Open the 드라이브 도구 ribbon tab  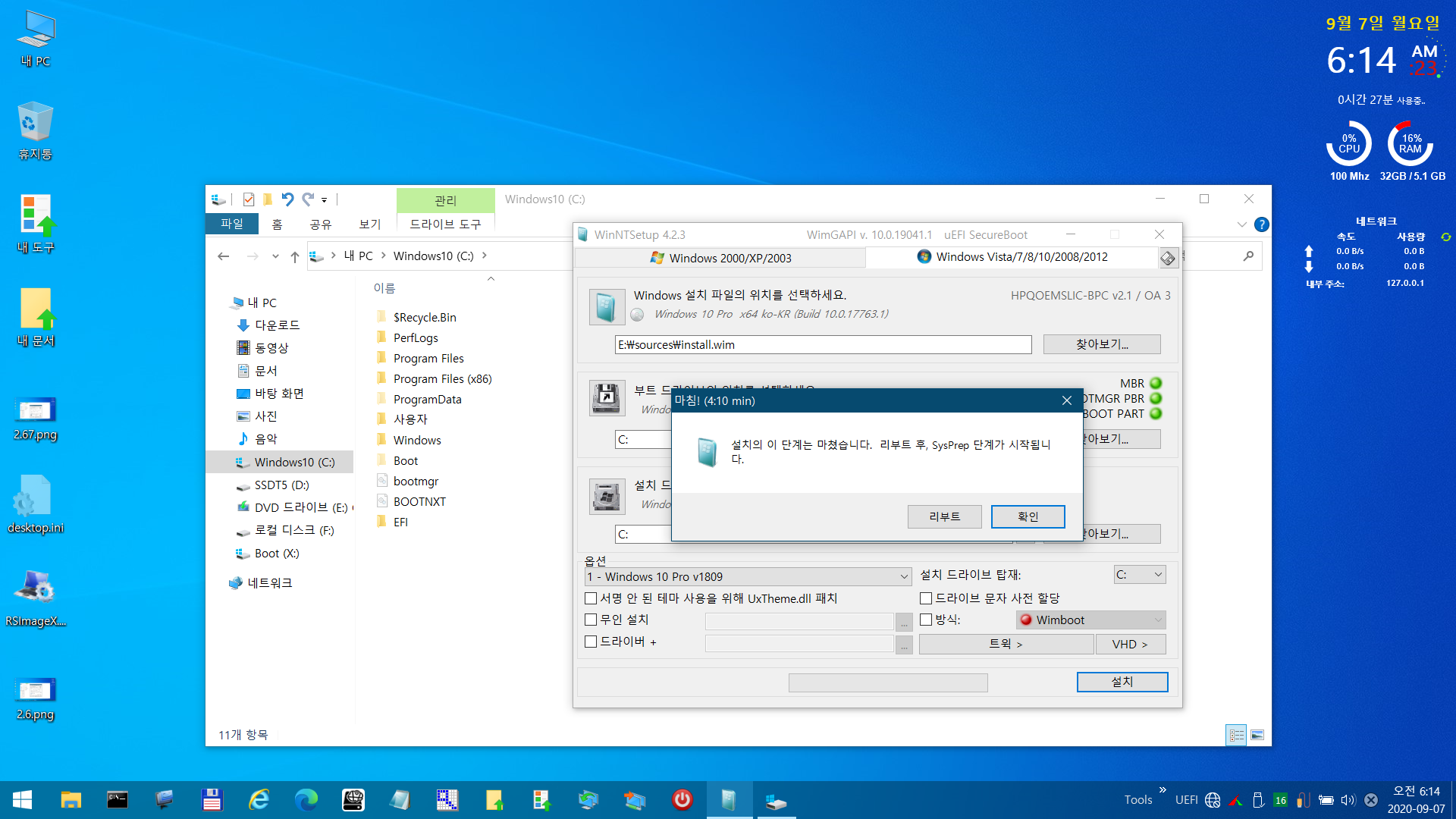point(445,224)
